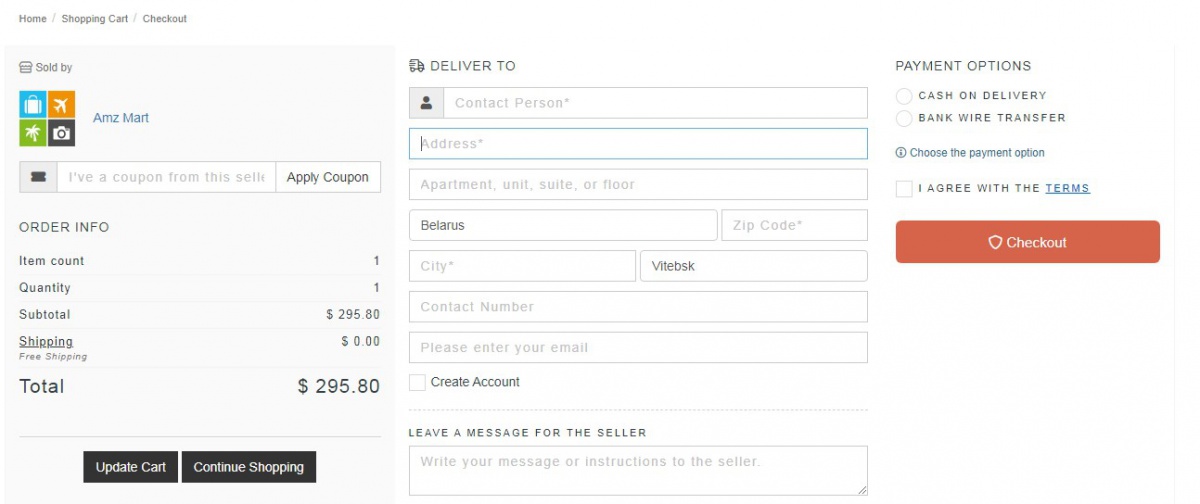
Task: Select Cash on Delivery payment
Action: click(904, 96)
